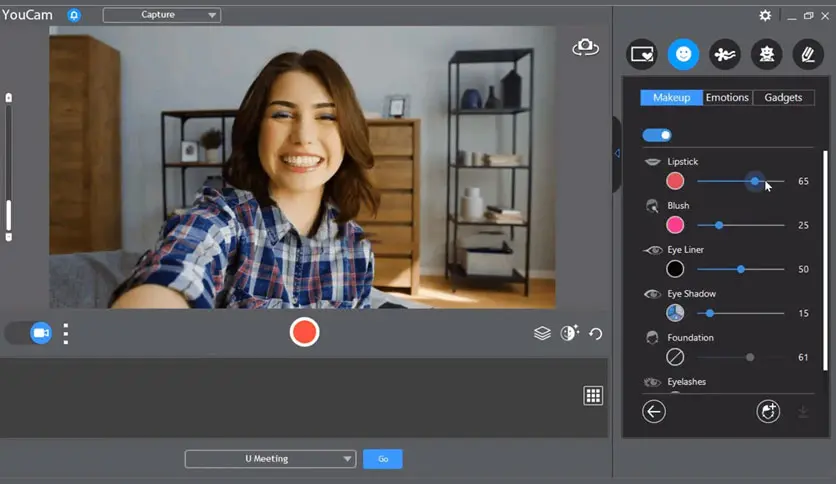Click the red record button
836x484 pixels.
[x=304, y=333]
